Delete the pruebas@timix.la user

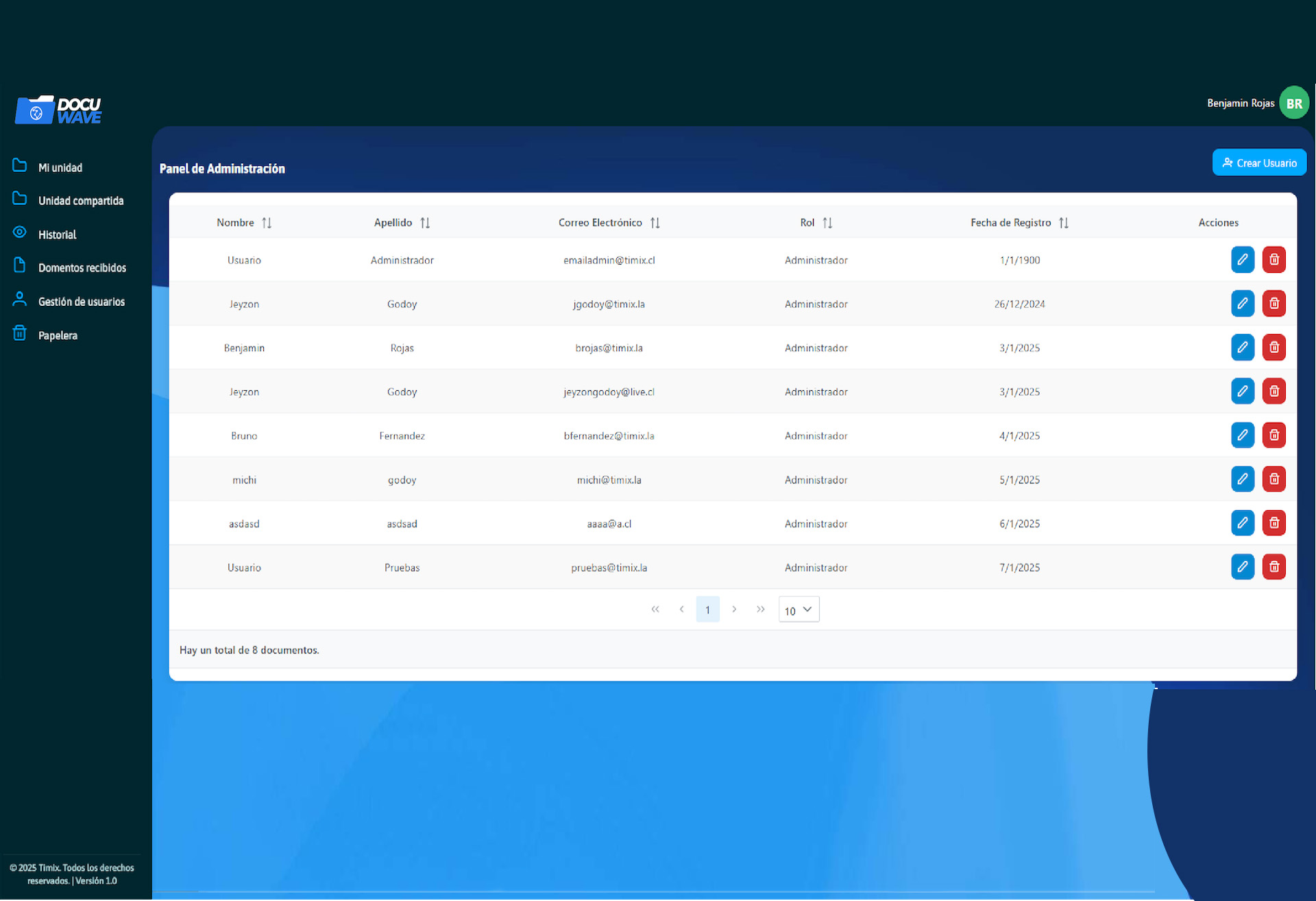[1274, 567]
